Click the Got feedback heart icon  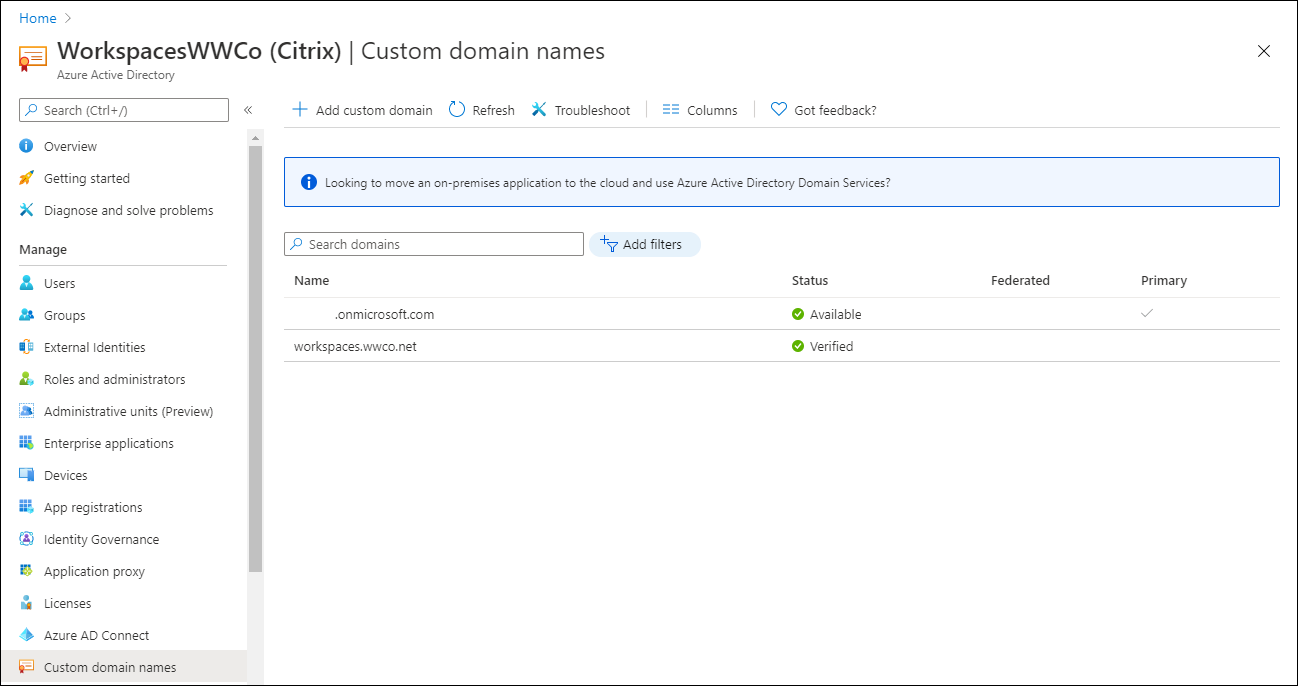(x=779, y=110)
